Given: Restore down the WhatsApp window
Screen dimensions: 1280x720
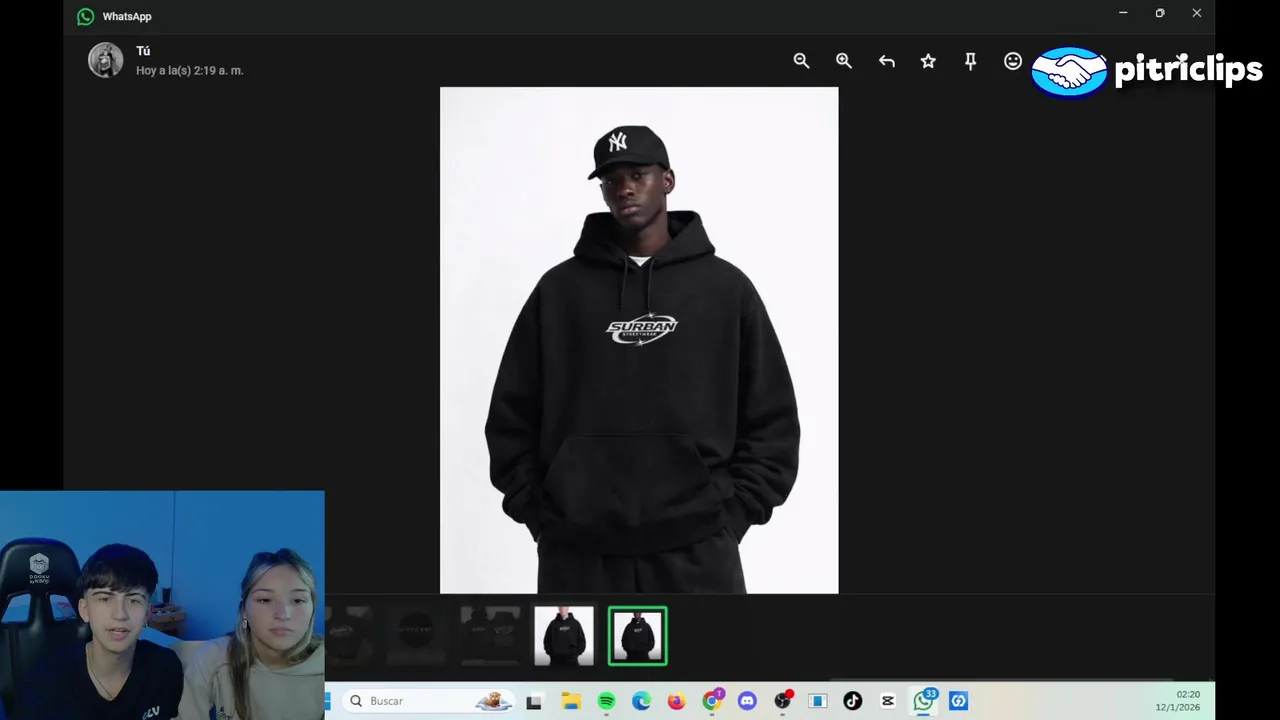Looking at the screenshot, I should 1160,13.
